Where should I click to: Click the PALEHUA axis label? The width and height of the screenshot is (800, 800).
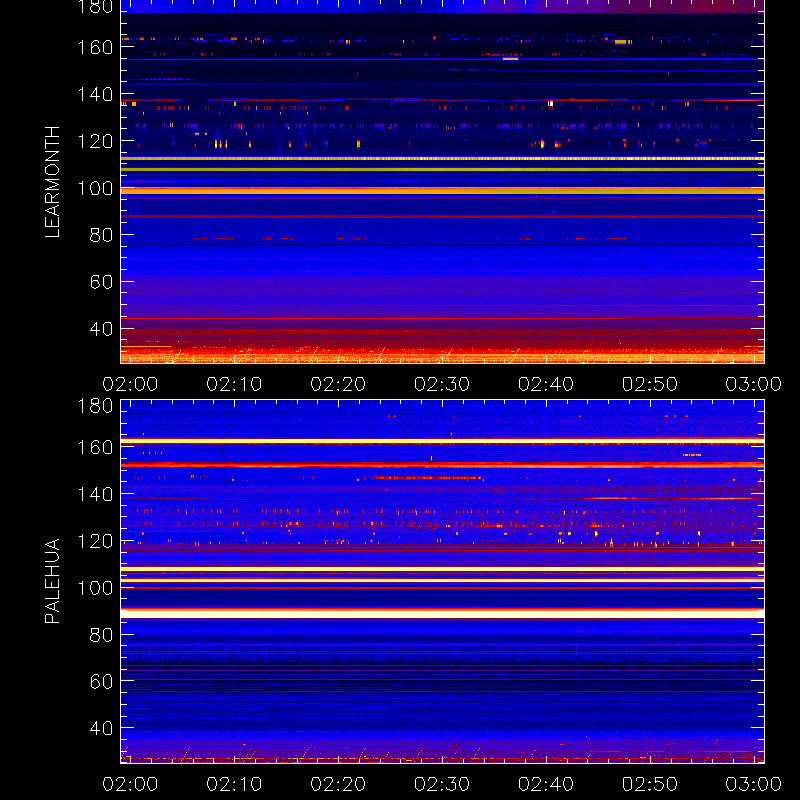click(x=52, y=581)
